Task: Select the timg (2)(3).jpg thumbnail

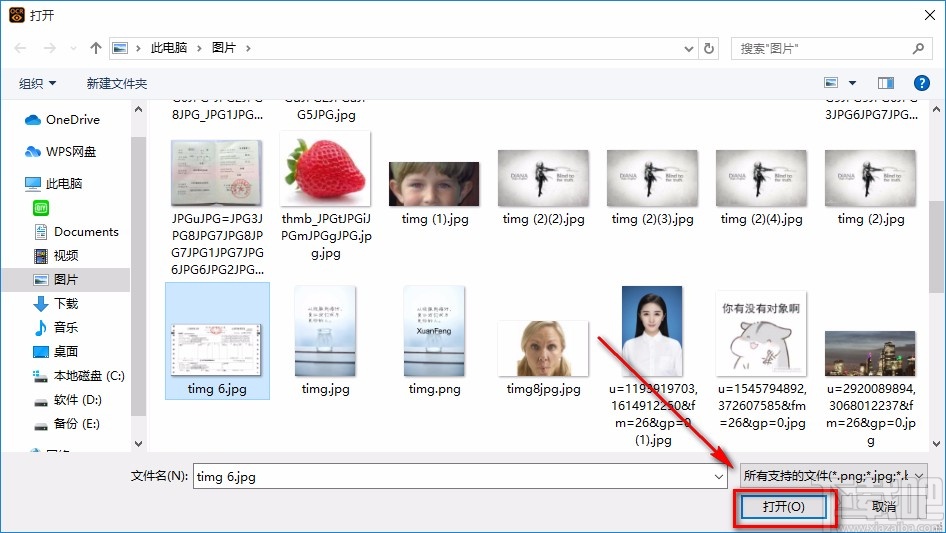Action: [652, 177]
